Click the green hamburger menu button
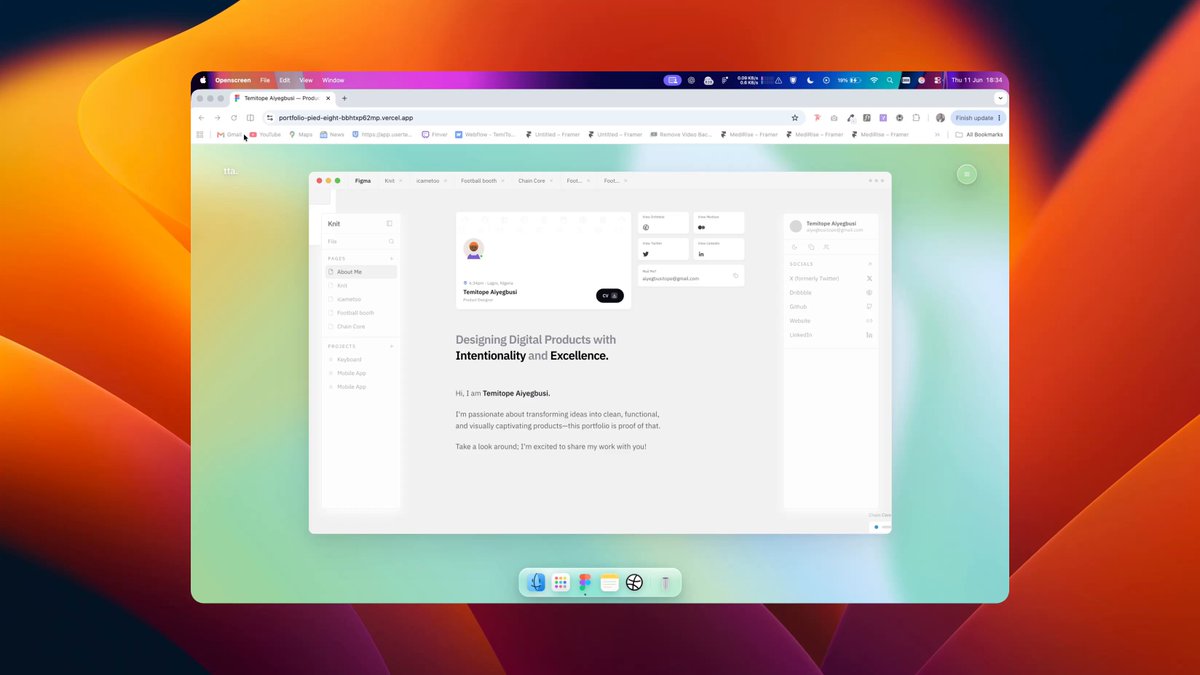 click(x=966, y=174)
